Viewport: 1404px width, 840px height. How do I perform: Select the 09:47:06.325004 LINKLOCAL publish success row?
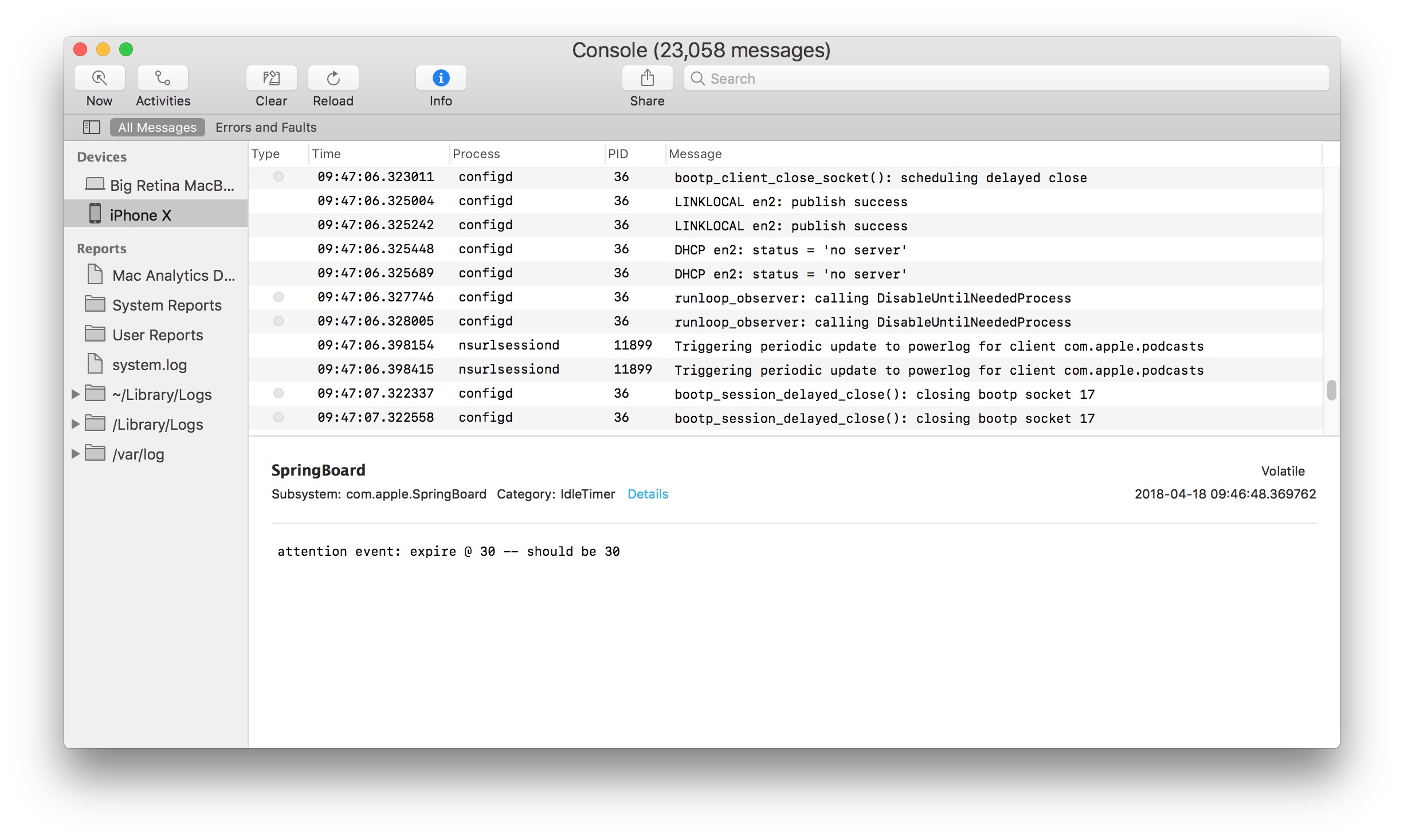(786, 201)
